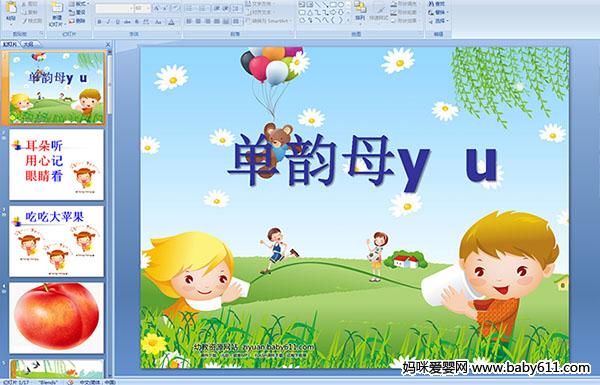600x385 pixels.
Task: Open the Font dialog launcher
Action: (x=179, y=33)
